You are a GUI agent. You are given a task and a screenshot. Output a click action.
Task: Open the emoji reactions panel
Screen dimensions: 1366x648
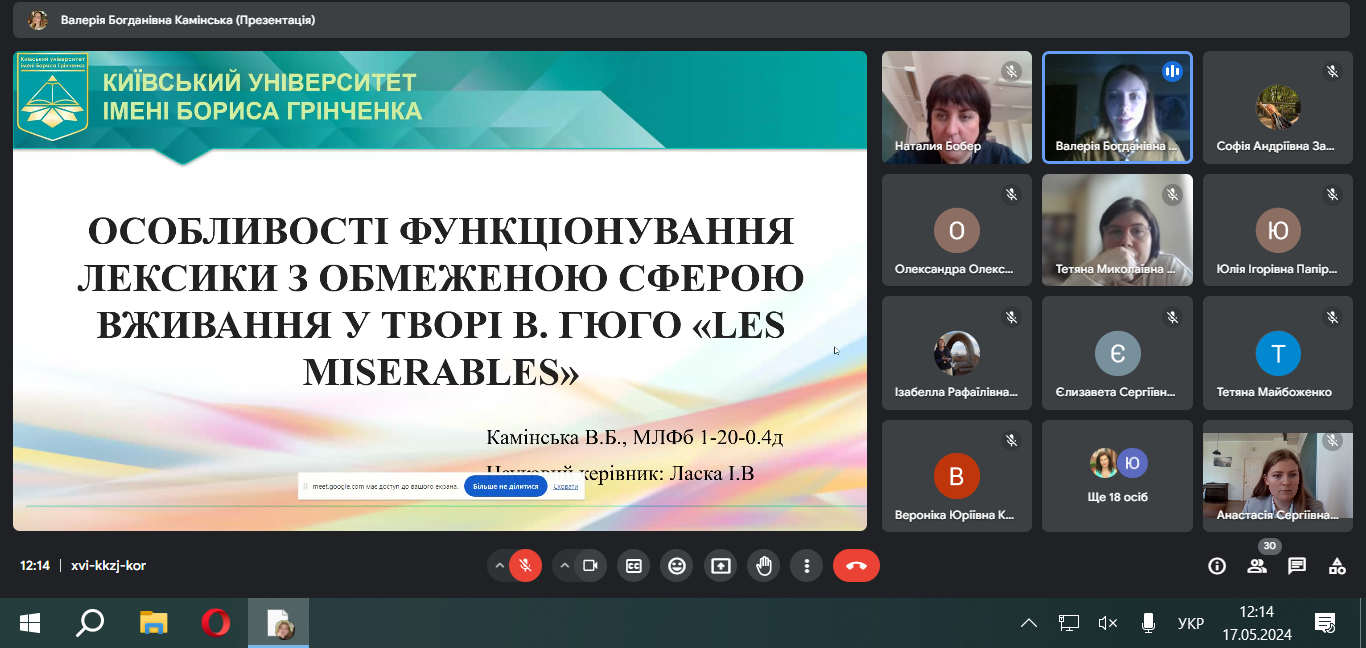tap(676, 565)
